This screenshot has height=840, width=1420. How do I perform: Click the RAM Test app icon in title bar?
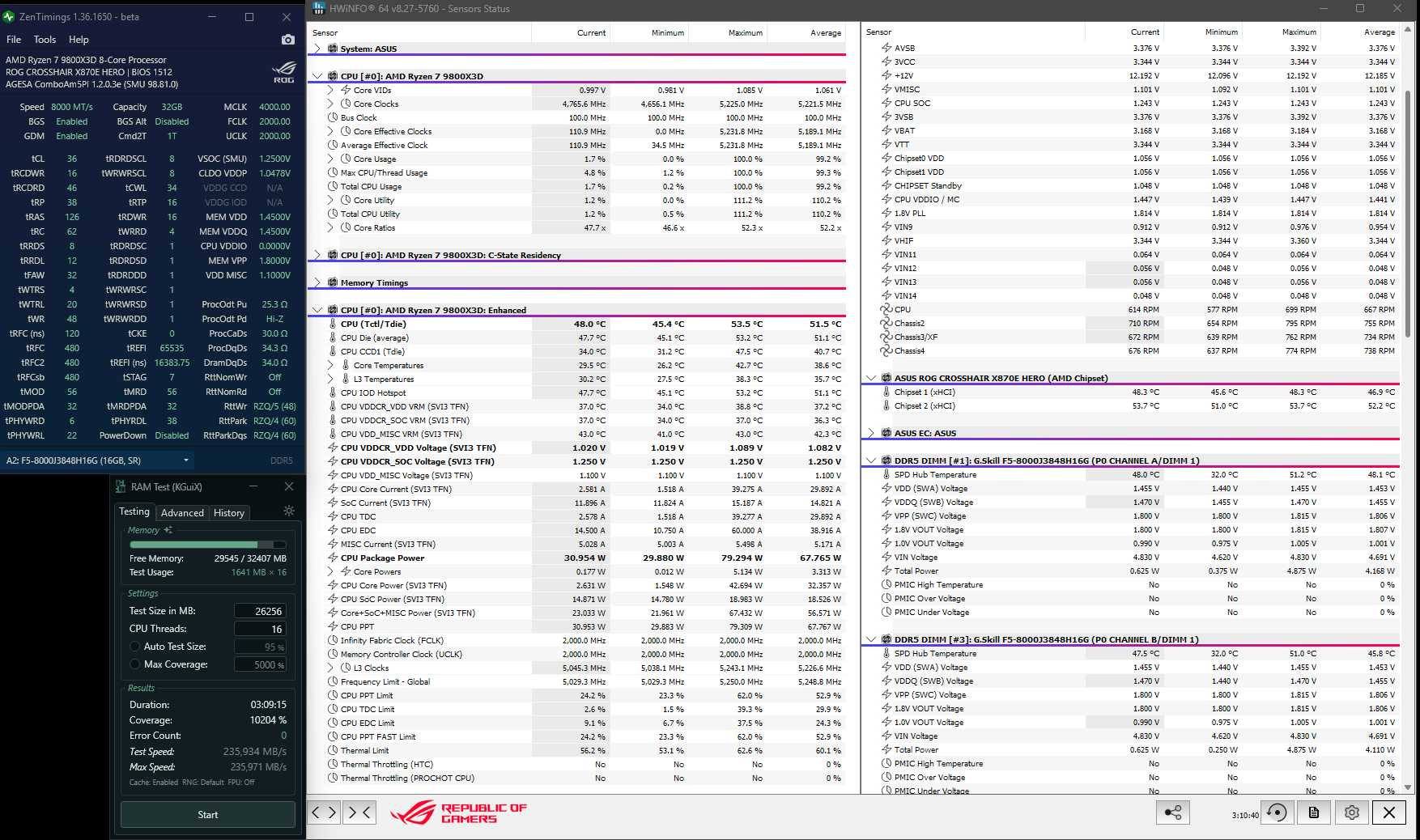click(x=121, y=486)
